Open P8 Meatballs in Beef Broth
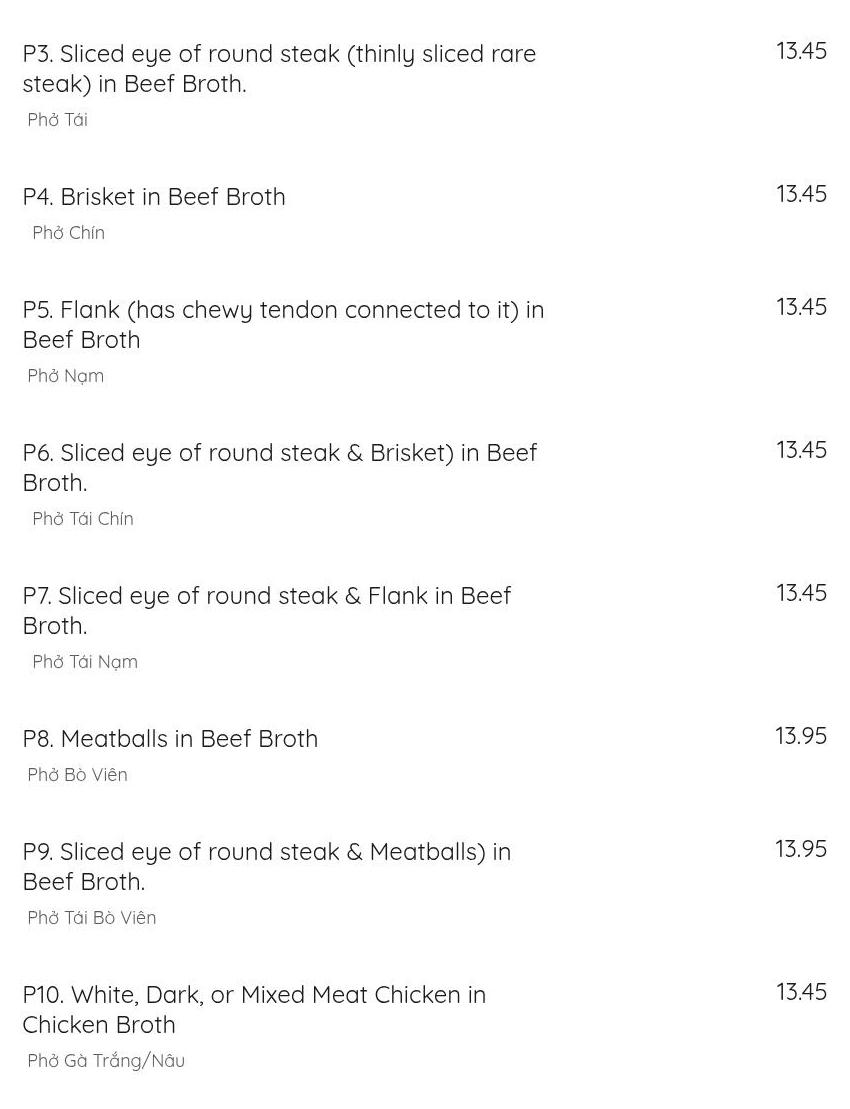850x1109 pixels. click(x=170, y=738)
